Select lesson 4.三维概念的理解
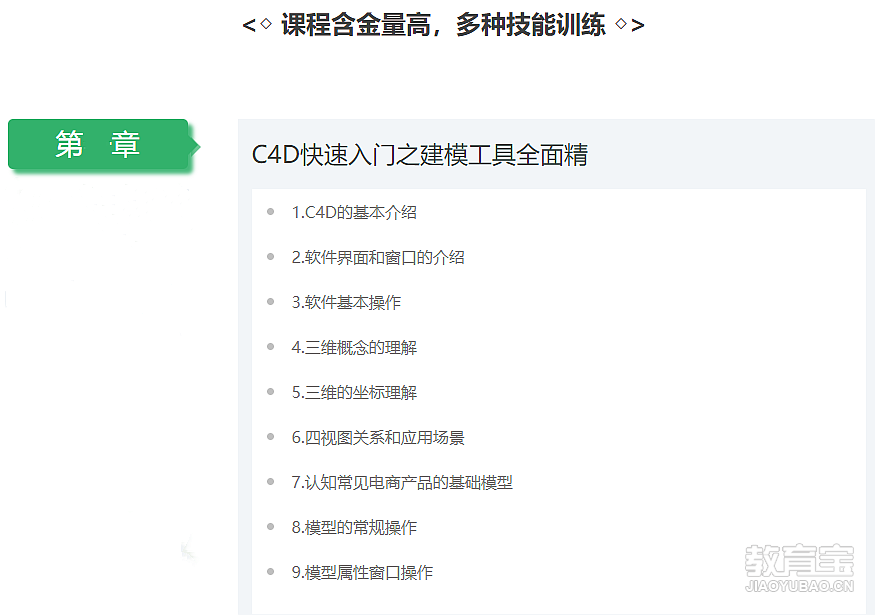The image size is (875, 615). tap(354, 347)
